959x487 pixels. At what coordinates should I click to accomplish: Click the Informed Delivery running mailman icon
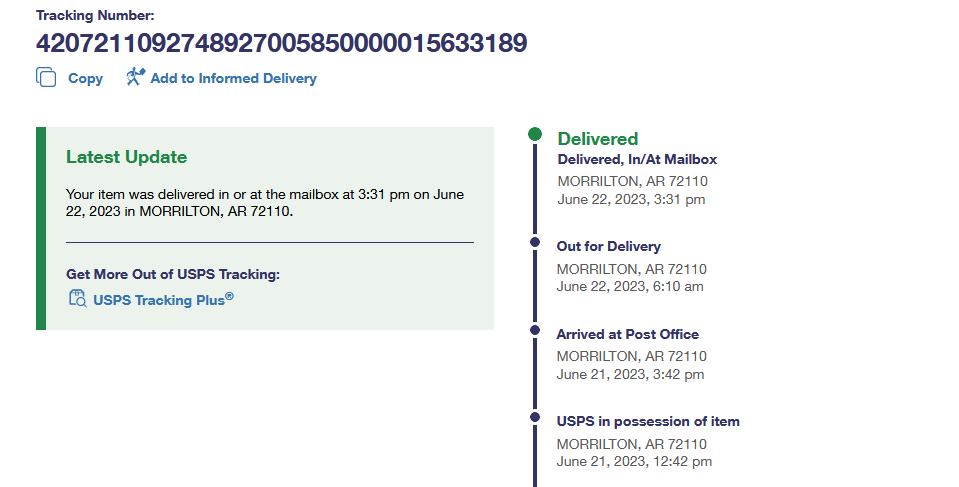[x=136, y=77]
